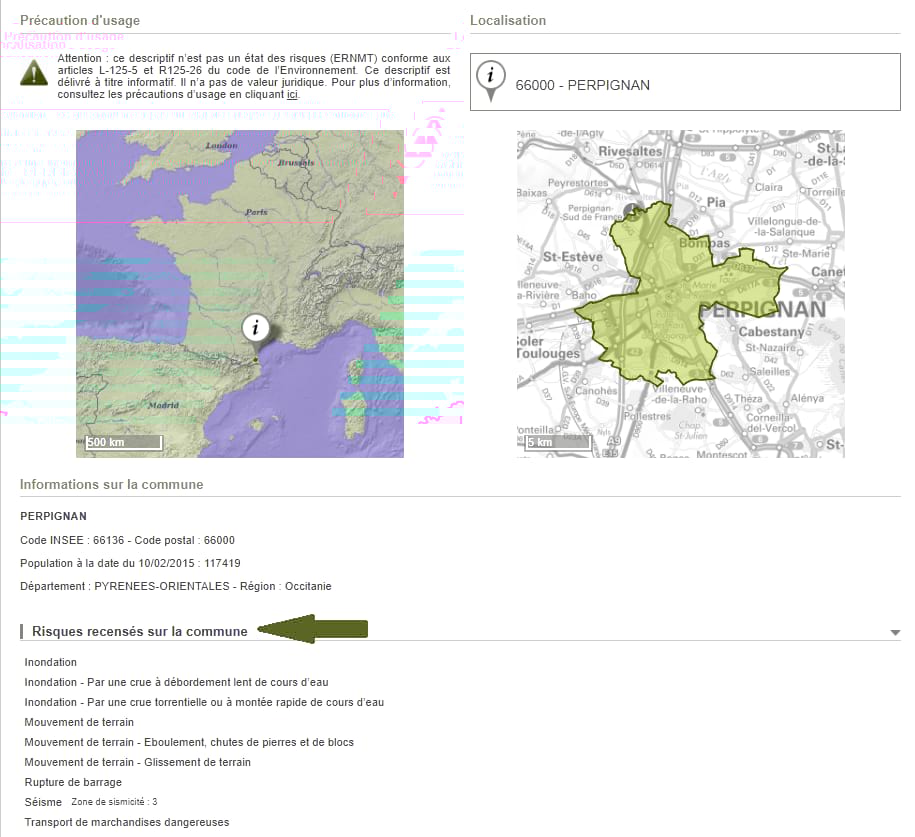The width and height of the screenshot is (915, 837).
Task: Select 'Transport de marchandises dangereuses' risk
Action: pyautogui.click(x=127, y=822)
